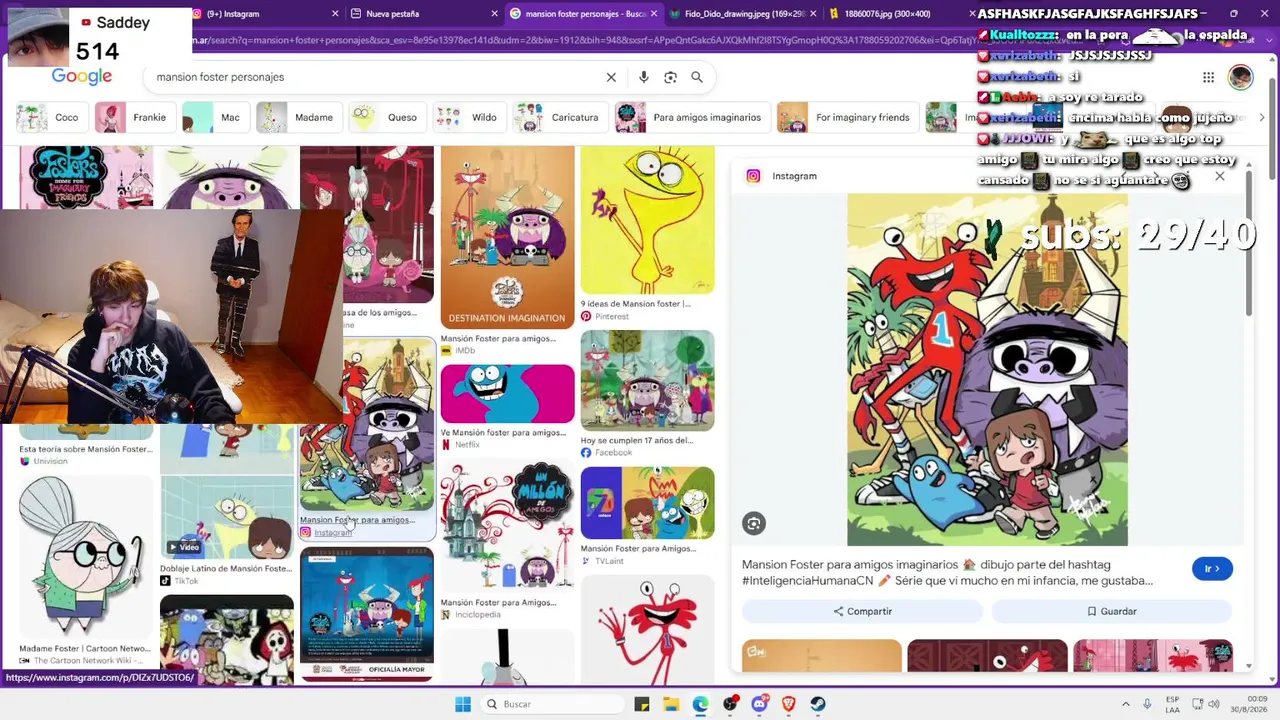Close the Instagram browser tab
Image resolution: width=1280 pixels, height=720 pixels.
point(337,14)
